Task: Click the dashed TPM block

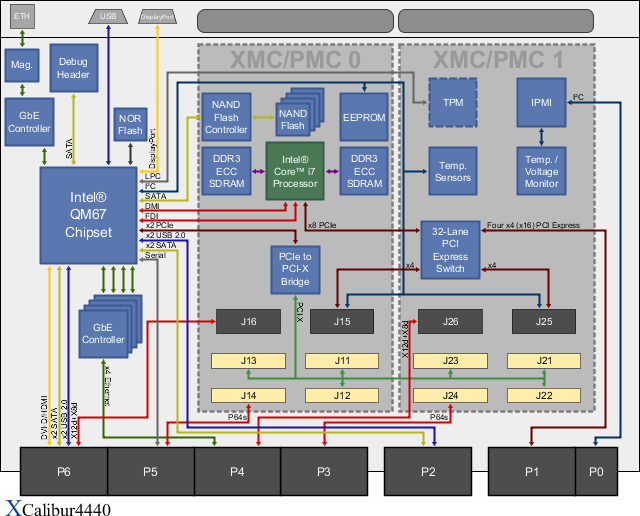Action: click(453, 102)
